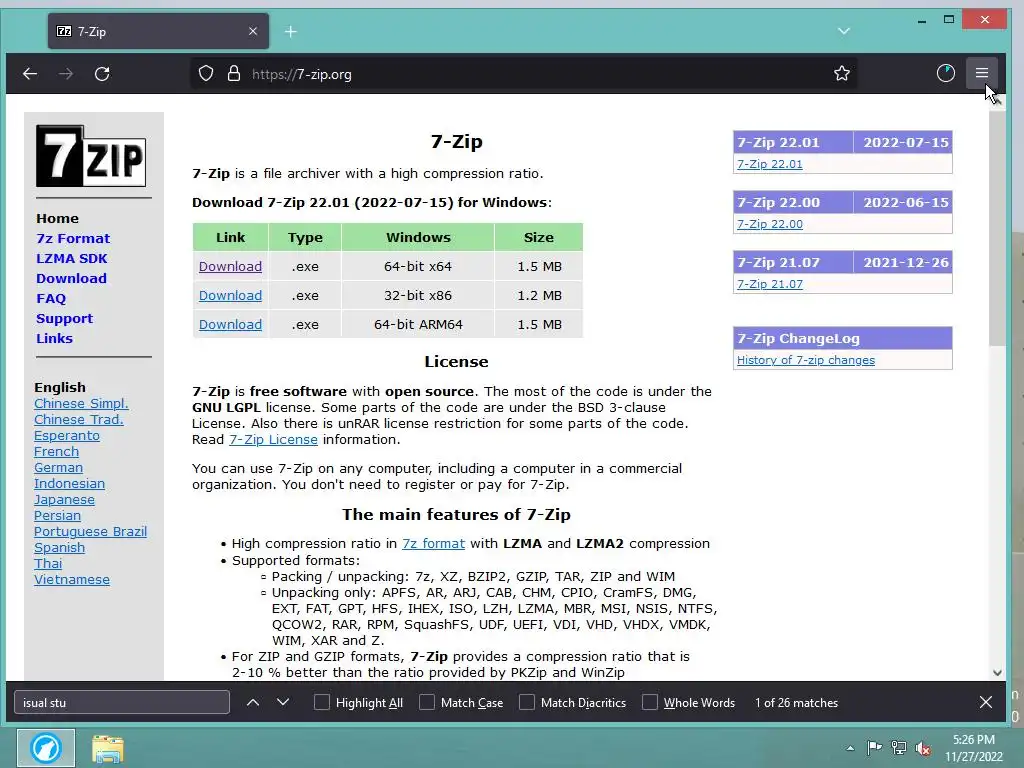Click the circular icon beside the hamburger menu
The height and width of the screenshot is (768, 1024).
(946, 73)
